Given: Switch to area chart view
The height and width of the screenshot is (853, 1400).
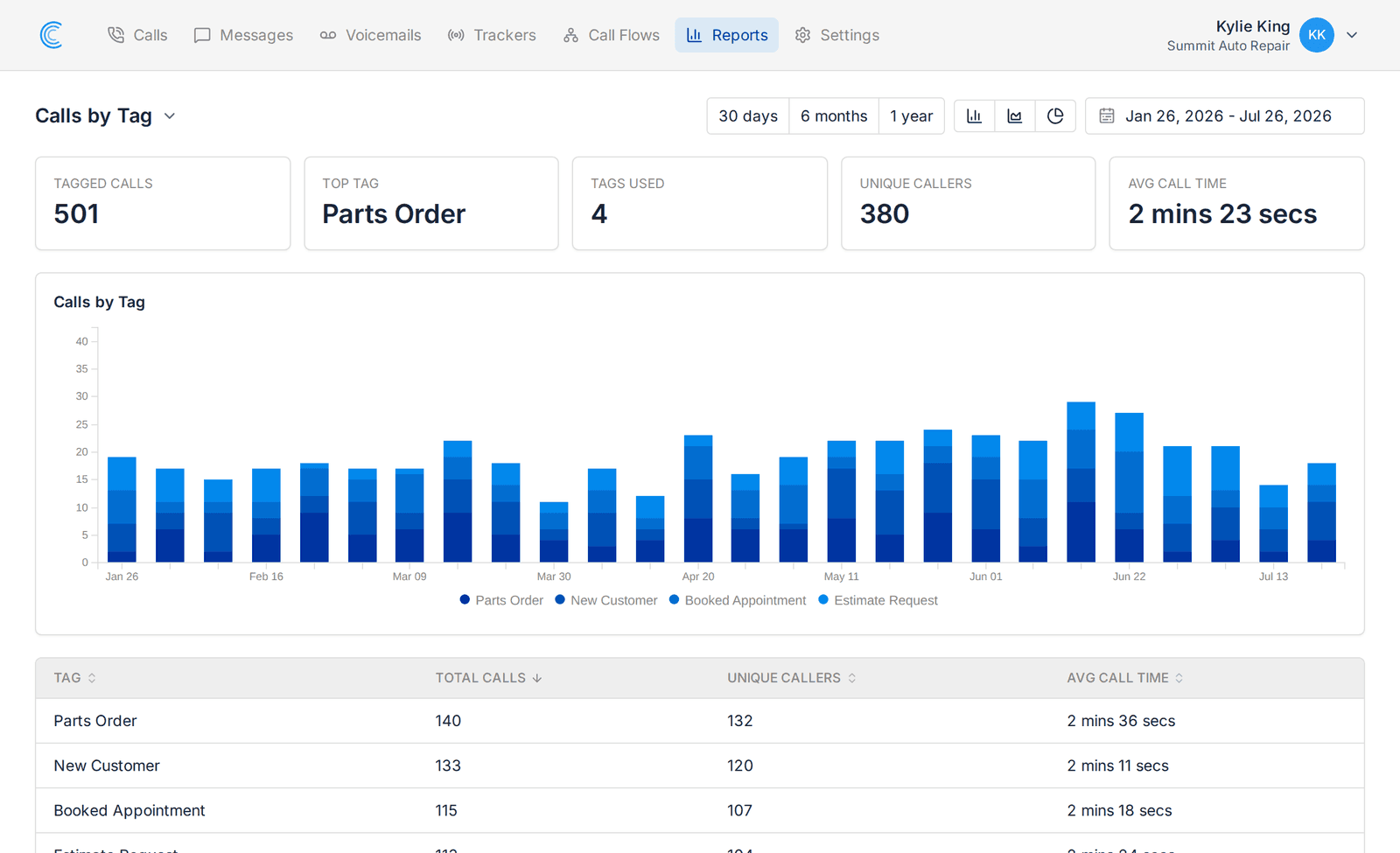Looking at the screenshot, I should tap(1015, 115).
